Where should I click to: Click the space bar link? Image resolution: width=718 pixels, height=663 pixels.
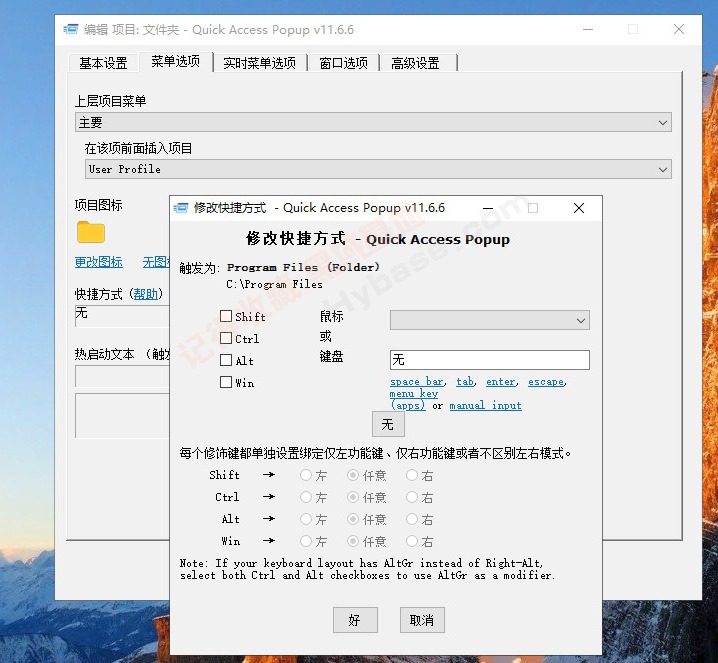tap(417, 381)
